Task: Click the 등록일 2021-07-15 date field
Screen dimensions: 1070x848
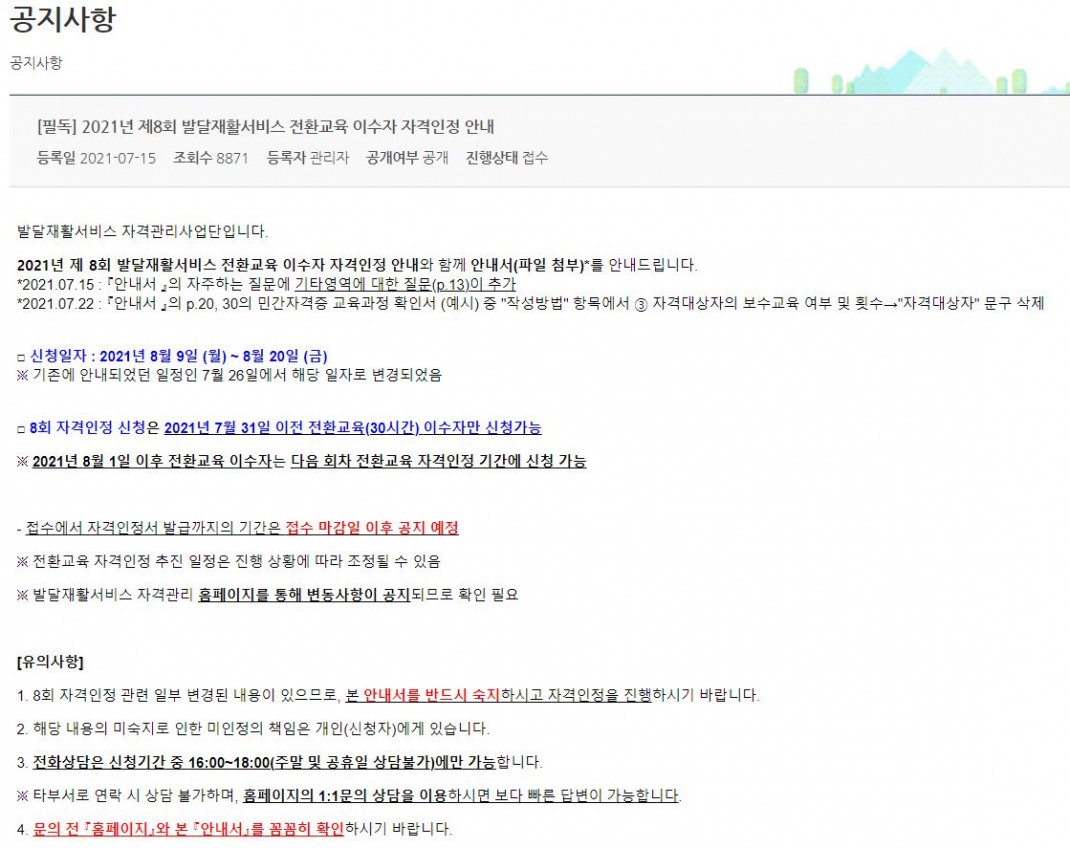Action: 96,158
